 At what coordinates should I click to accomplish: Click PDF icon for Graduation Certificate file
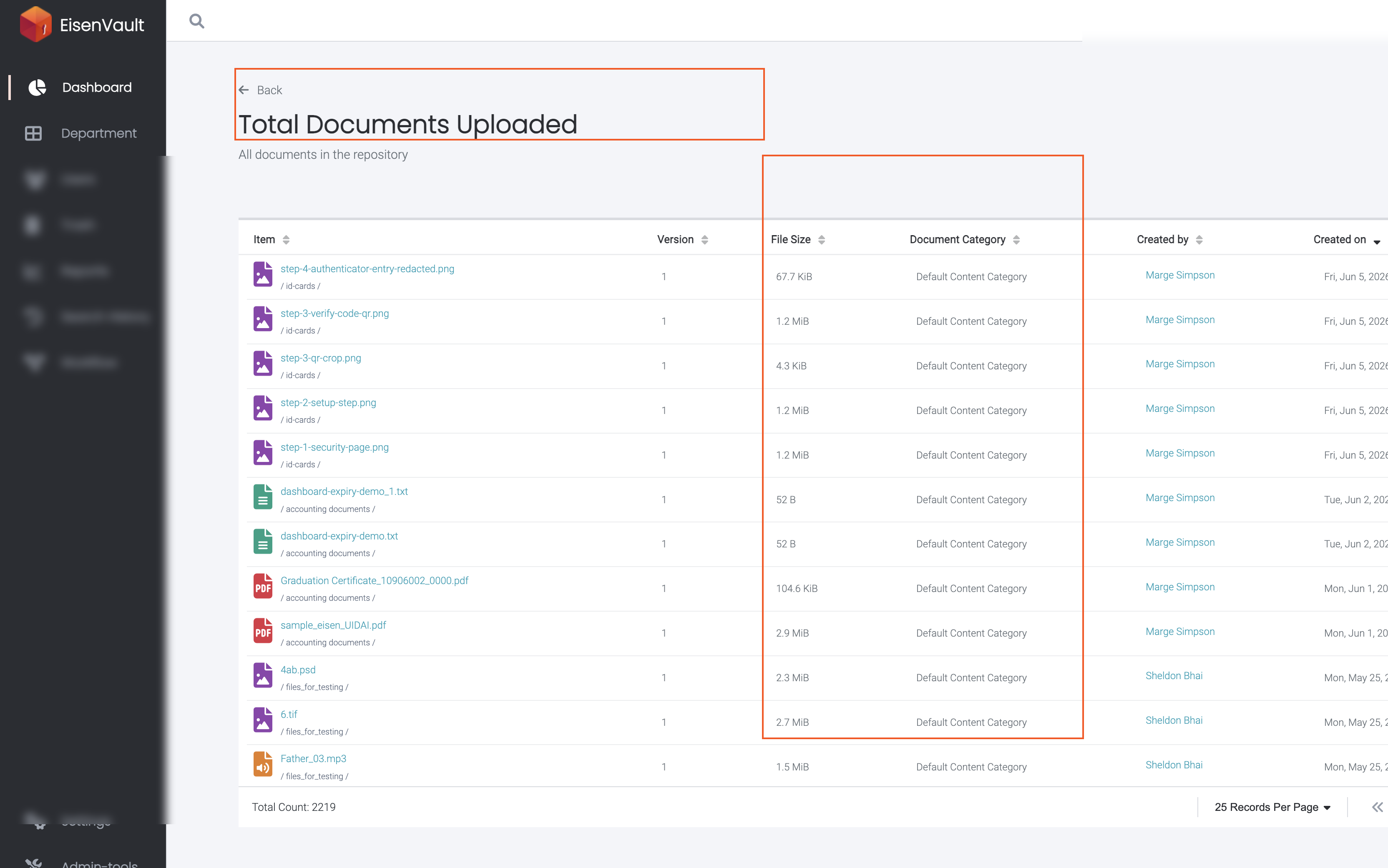pos(263,586)
